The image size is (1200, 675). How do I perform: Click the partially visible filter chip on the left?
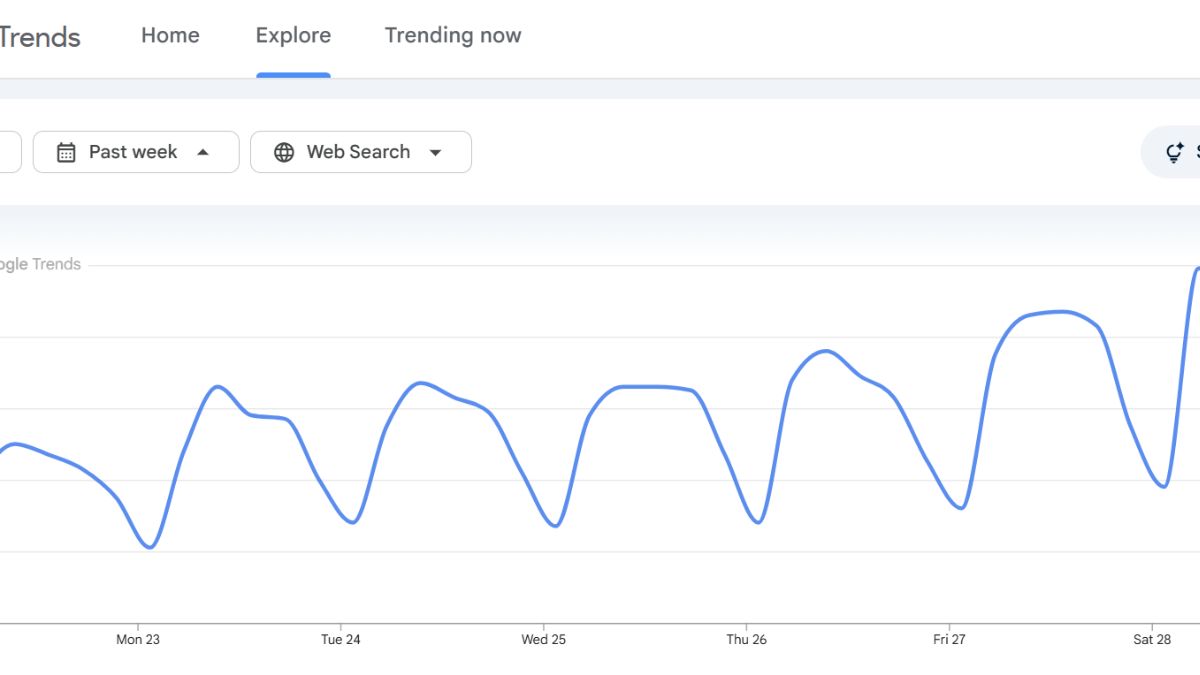click(x=8, y=151)
